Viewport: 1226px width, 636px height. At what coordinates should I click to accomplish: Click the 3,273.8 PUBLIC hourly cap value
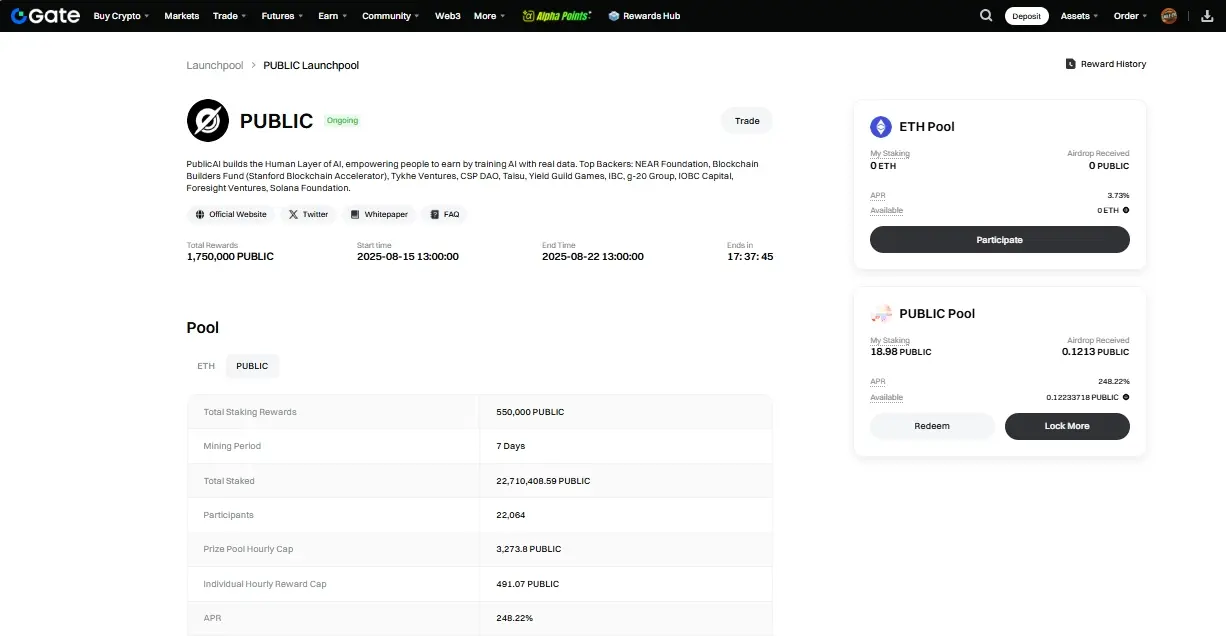click(x=529, y=549)
